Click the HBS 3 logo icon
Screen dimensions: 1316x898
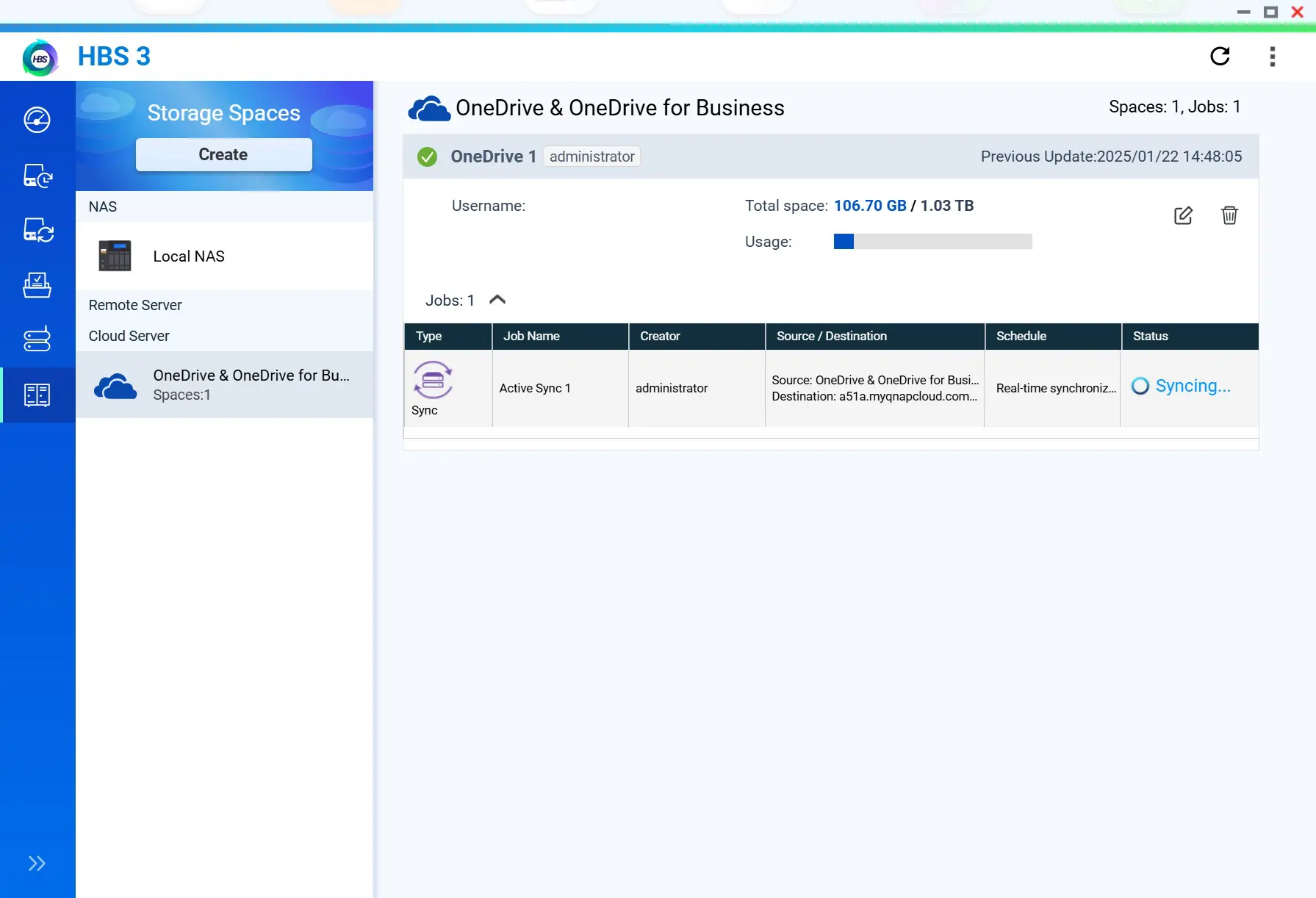pyautogui.click(x=40, y=57)
